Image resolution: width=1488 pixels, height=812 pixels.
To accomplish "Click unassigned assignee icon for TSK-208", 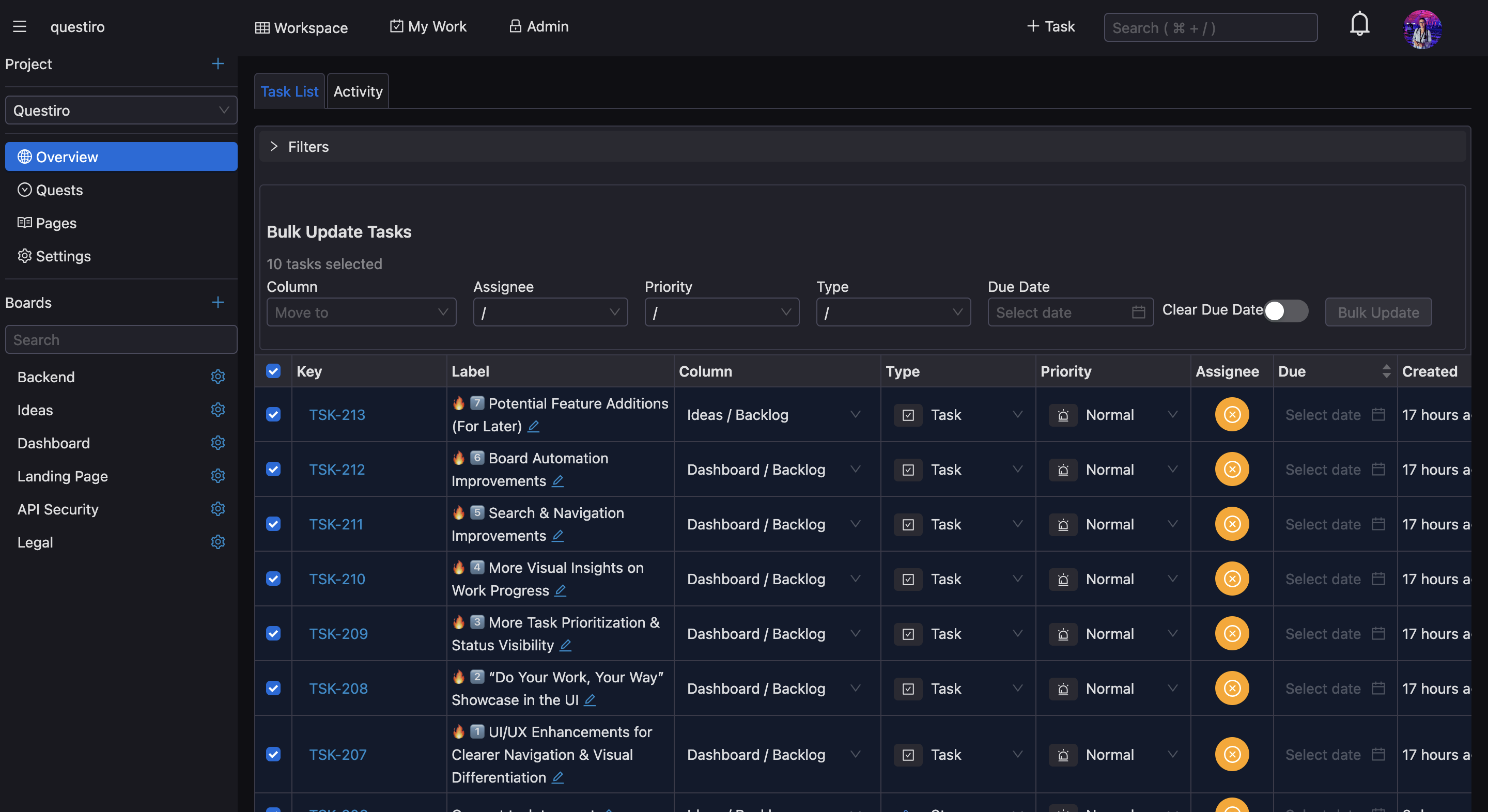I will click(1232, 689).
